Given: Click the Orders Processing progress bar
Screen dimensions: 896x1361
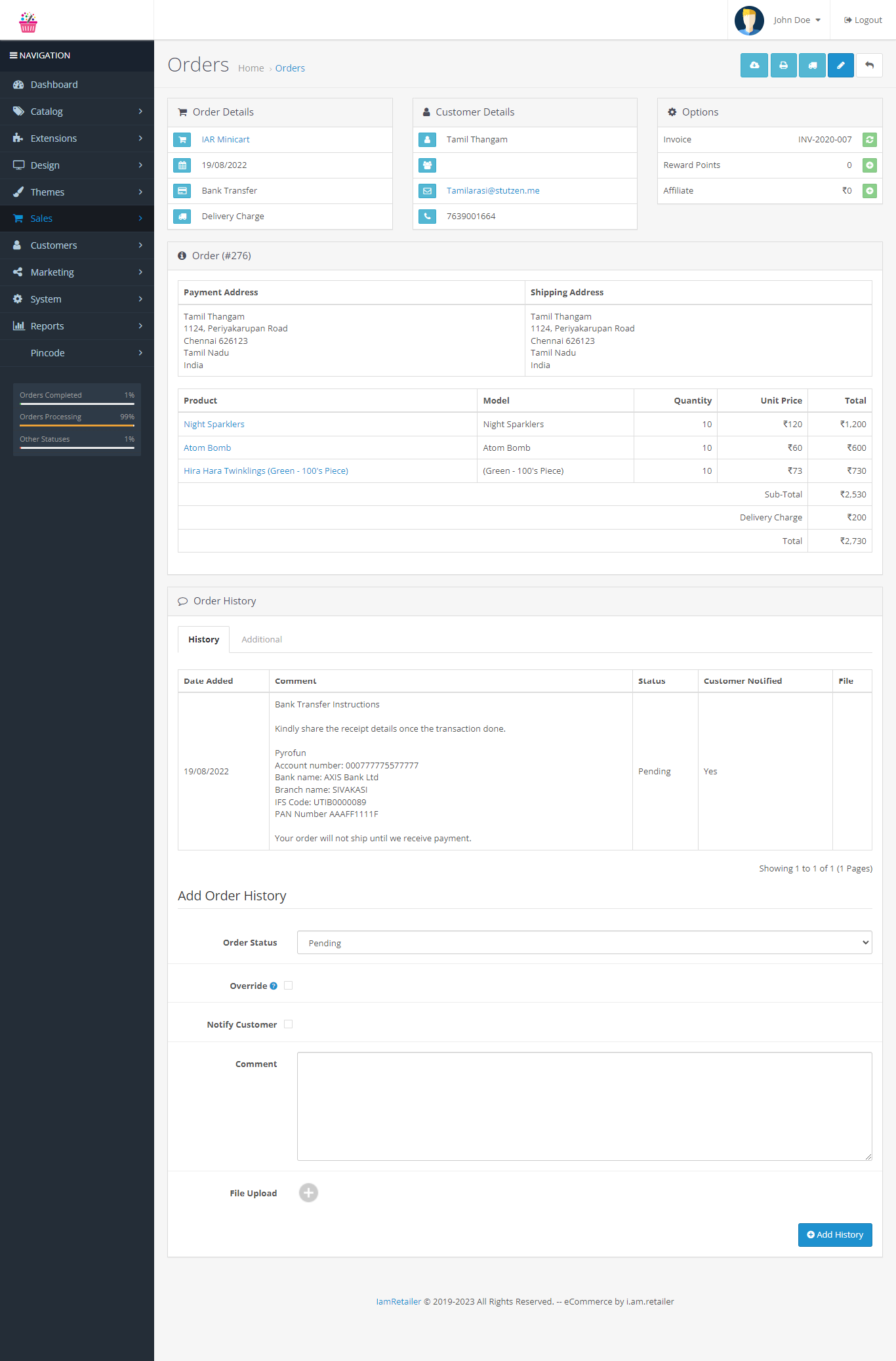Looking at the screenshot, I should (x=77, y=425).
